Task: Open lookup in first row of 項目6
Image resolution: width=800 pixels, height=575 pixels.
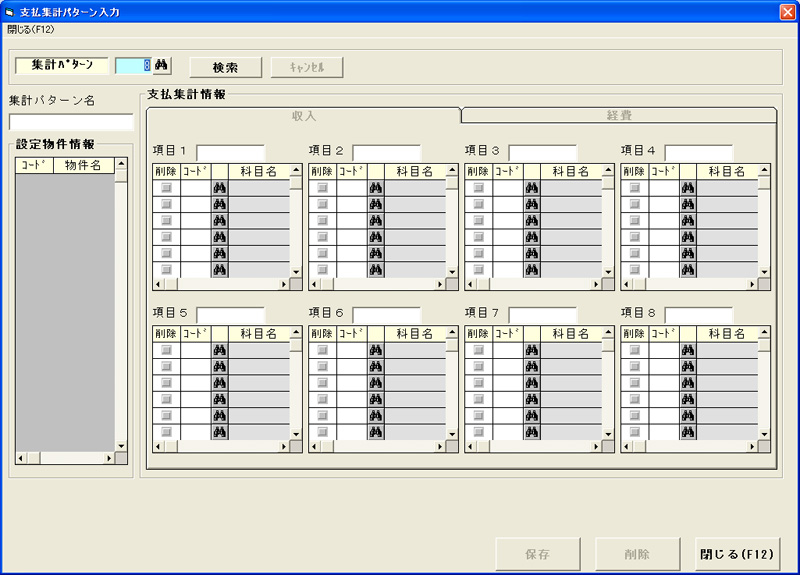Action: click(376, 351)
